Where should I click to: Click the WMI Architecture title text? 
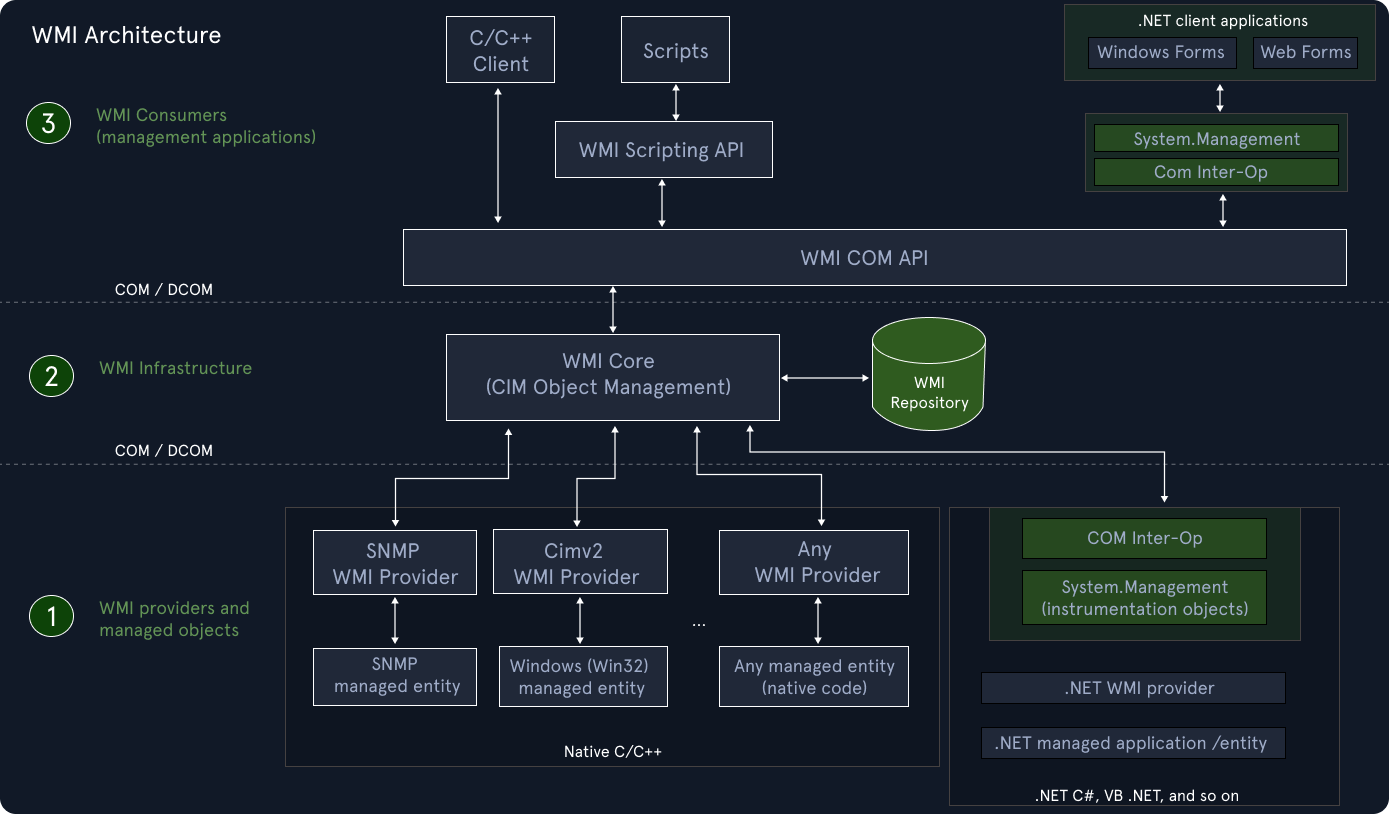tap(125, 34)
